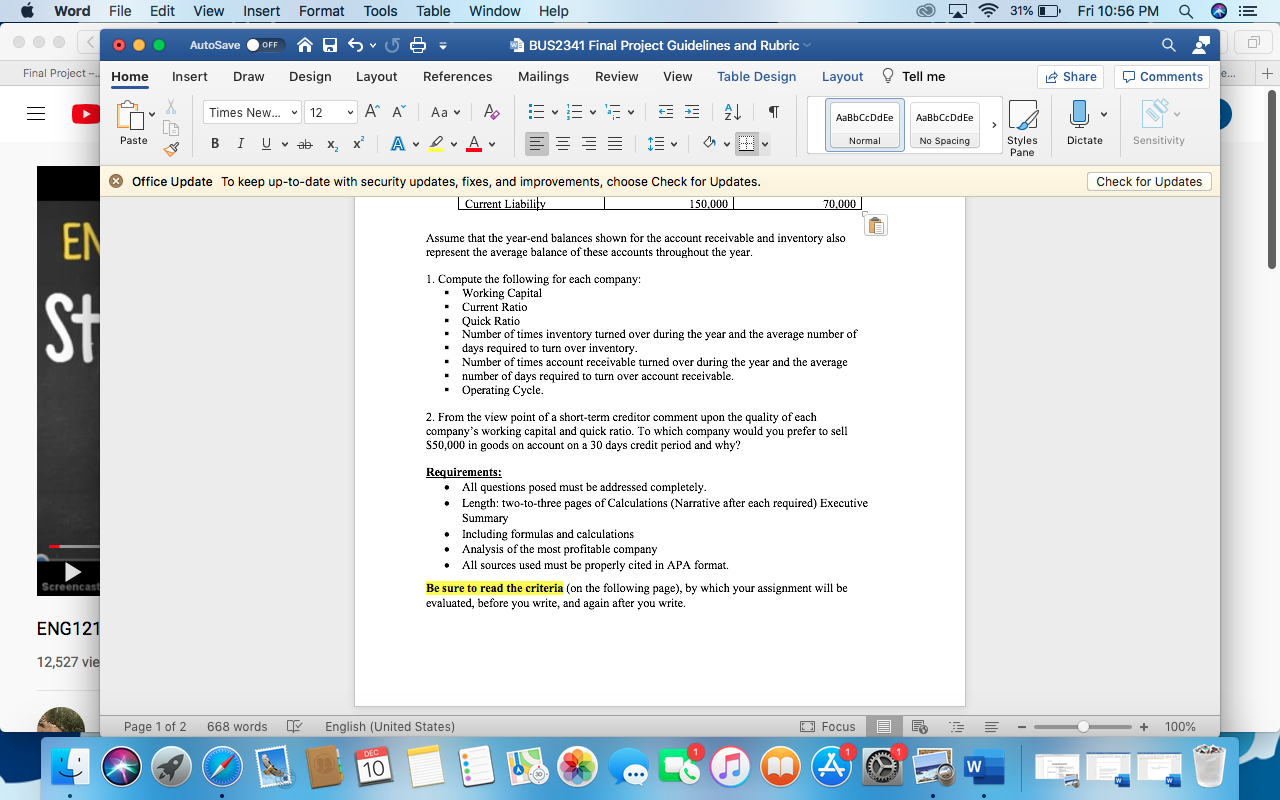Toggle paragraph marks visibility

click(772, 112)
